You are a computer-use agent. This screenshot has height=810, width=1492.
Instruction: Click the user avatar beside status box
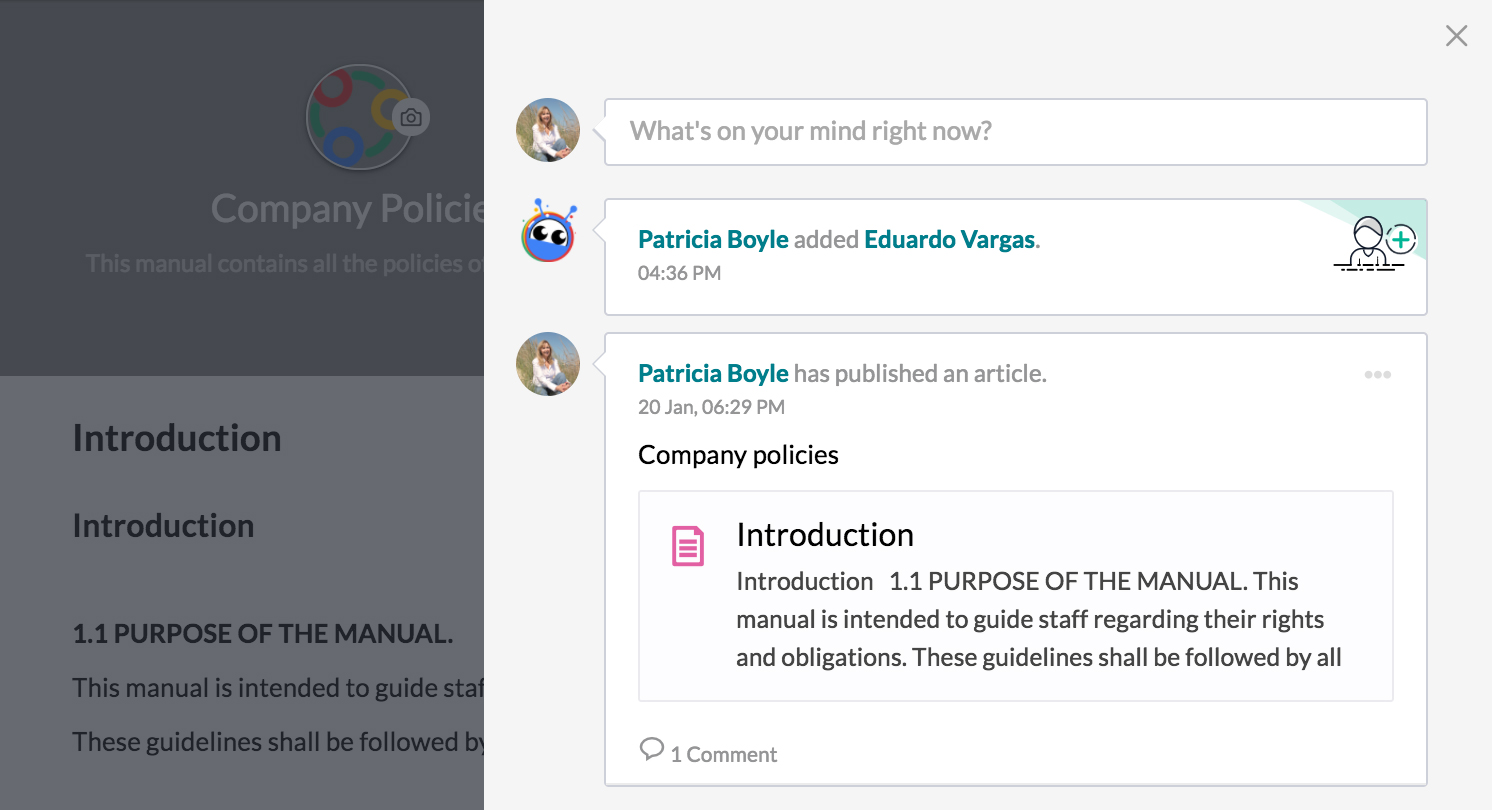548,130
